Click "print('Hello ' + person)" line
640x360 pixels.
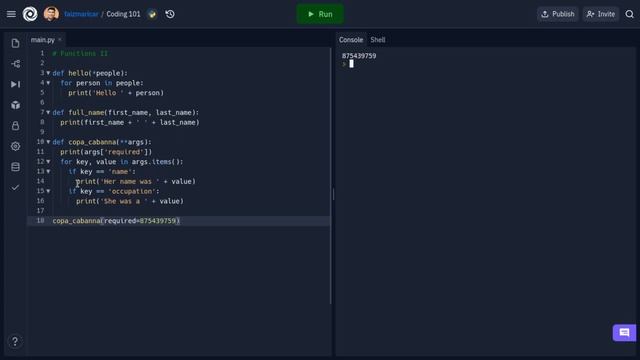[x=116, y=93]
